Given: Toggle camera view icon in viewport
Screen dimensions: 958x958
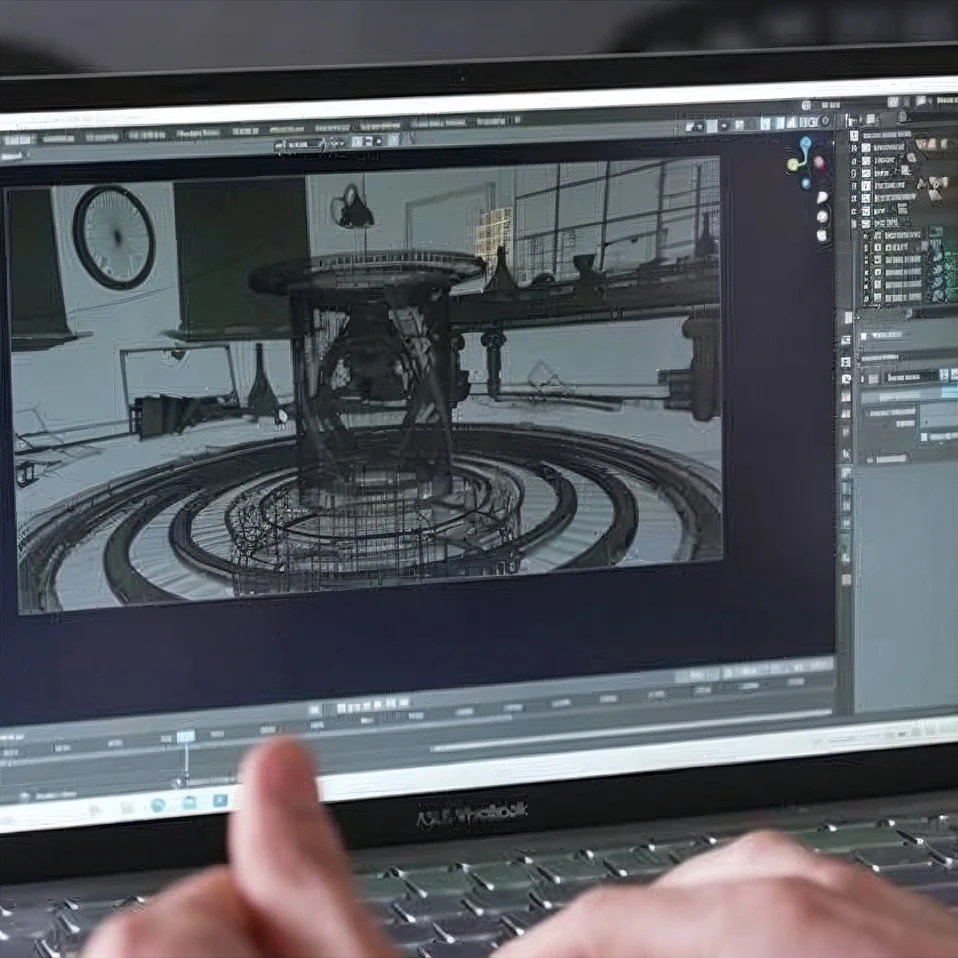Looking at the screenshot, I should tap(822, 235).
